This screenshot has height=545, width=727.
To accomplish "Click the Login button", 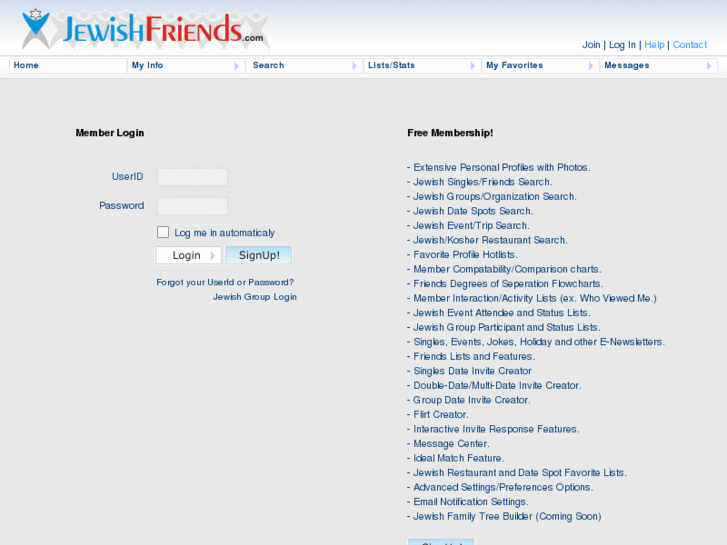I will 188,256.
